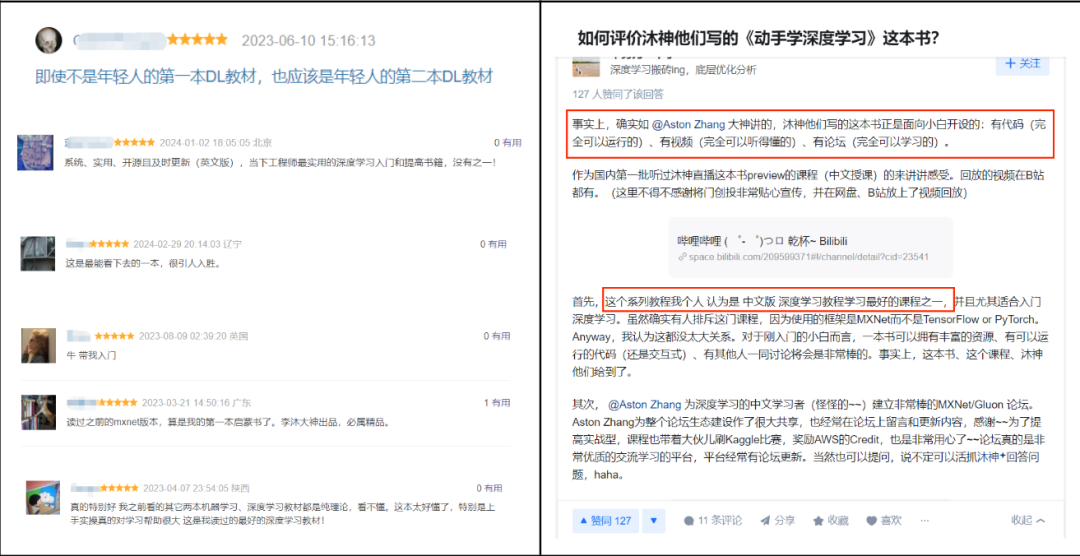The height and width of the screenshot is (556, 1080).
Task: Click the answer author's avatar image
Action: 588,64
